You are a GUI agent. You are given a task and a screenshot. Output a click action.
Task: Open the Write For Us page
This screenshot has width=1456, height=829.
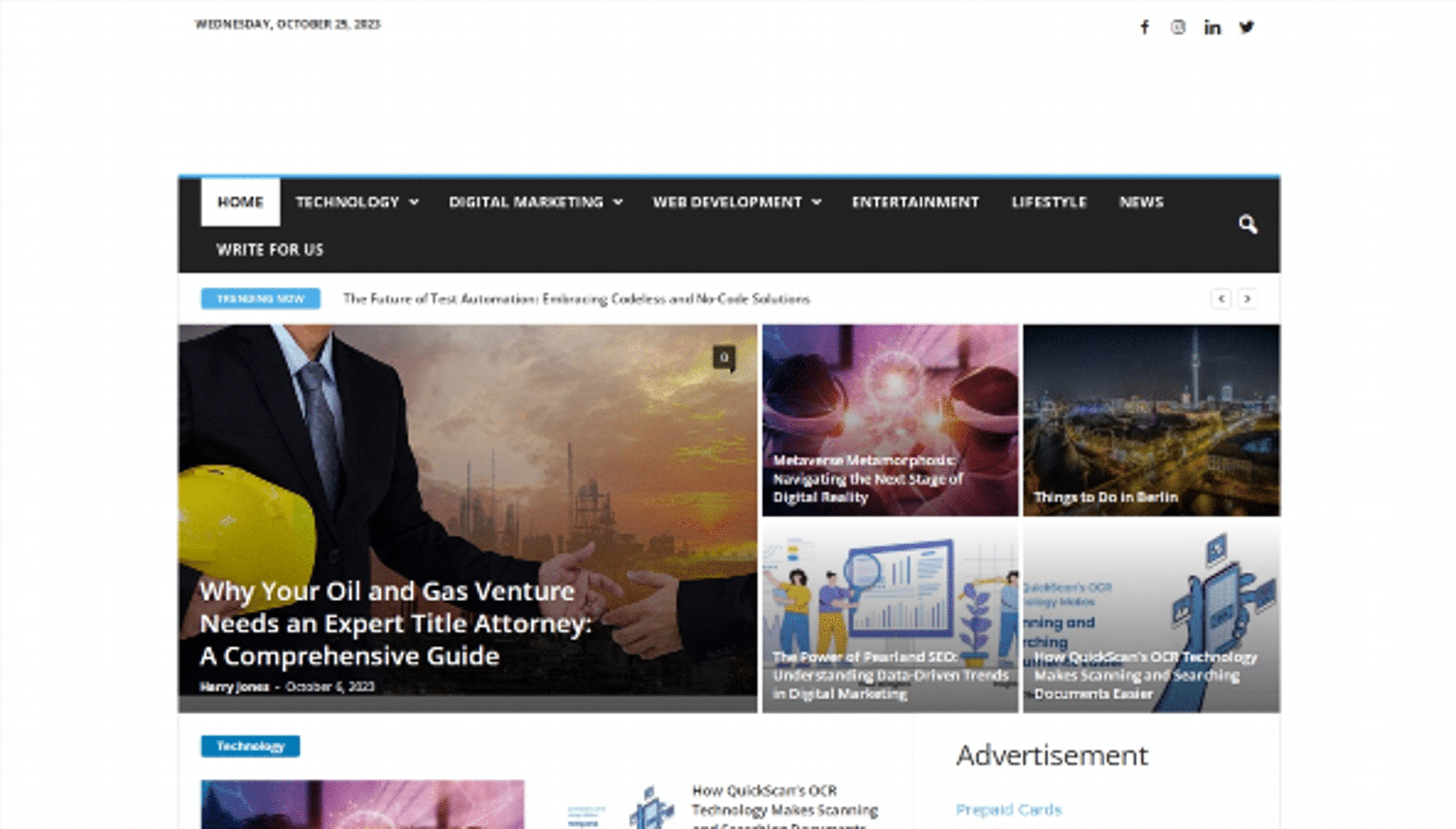point(270,250)
